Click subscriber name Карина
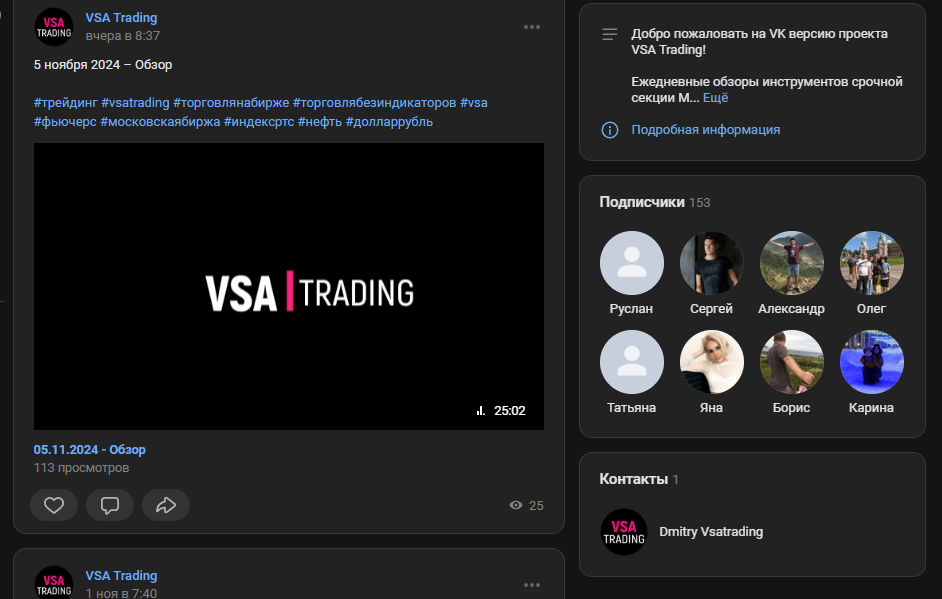 [871, 408]
